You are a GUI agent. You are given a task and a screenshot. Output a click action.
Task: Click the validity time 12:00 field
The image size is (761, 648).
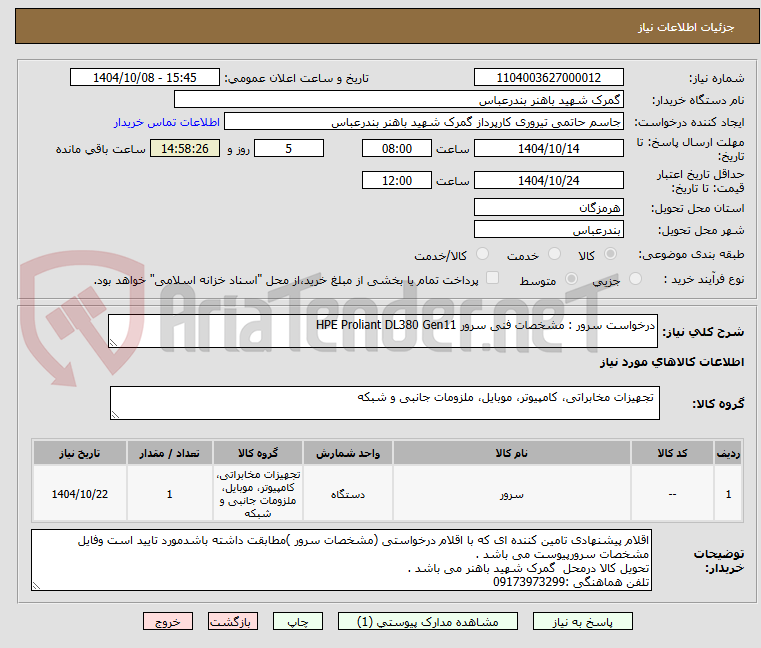(397, 180)
